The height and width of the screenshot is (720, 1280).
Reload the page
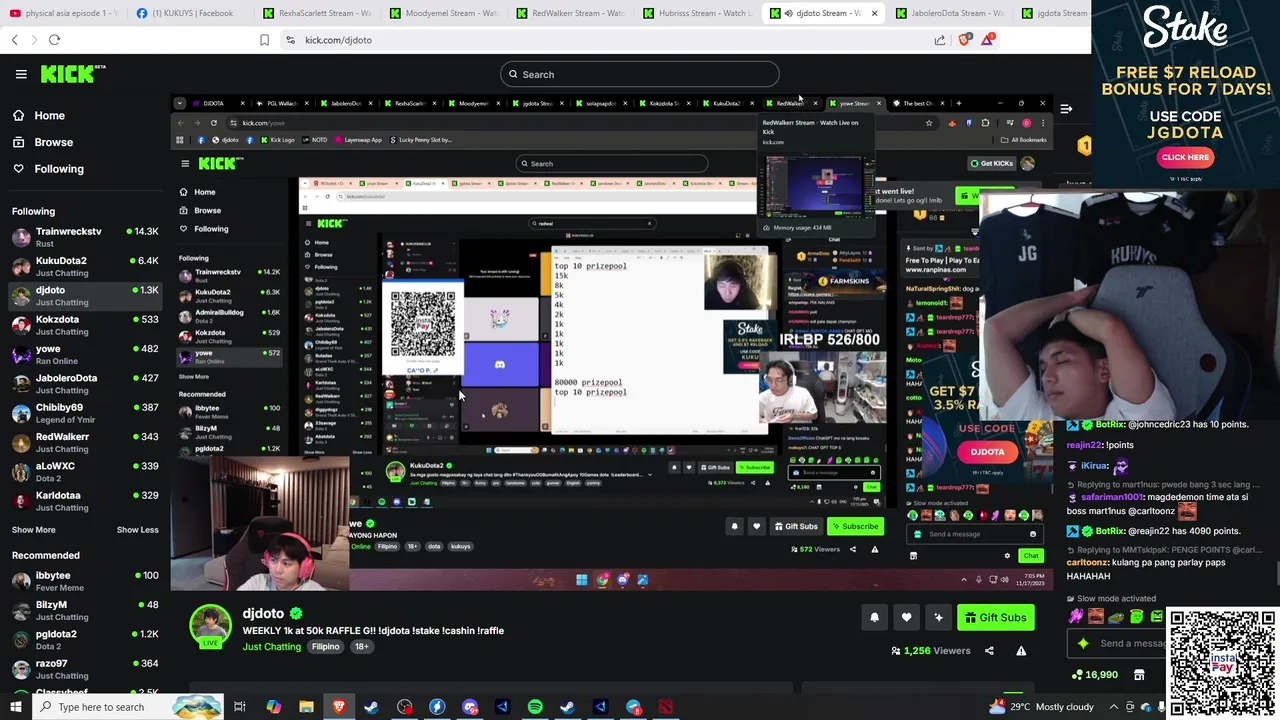(x=54, y=40)
